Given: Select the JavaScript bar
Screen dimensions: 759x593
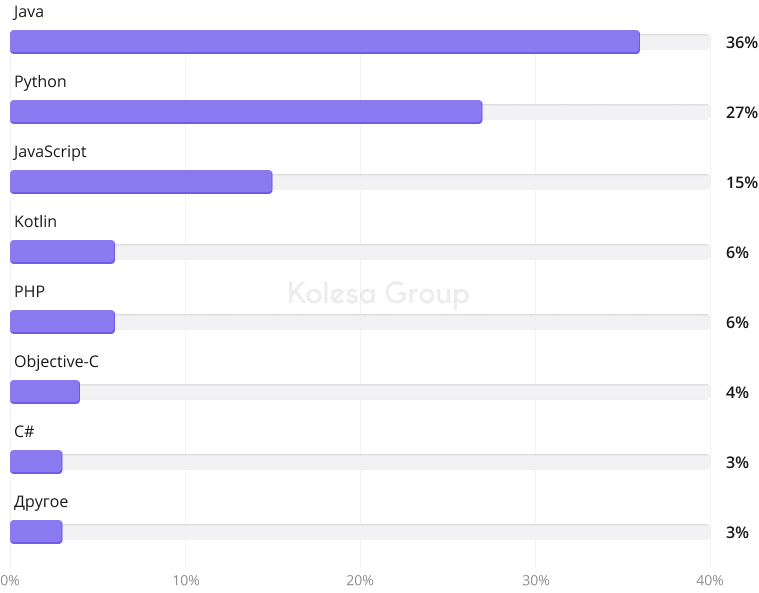Looking at the screenshot, I should coord(141,182).
